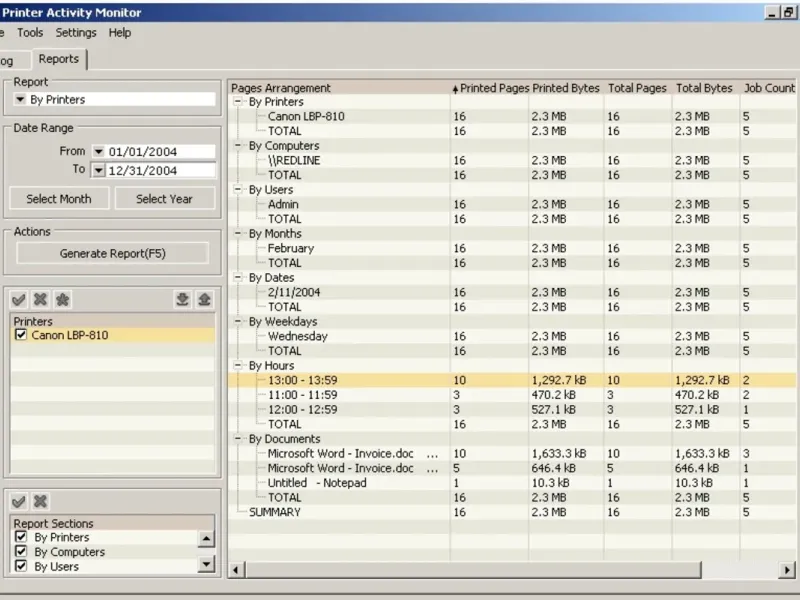800x600 pixels.
Task: Click the star icon above the Printers list
Action: pyautogui.click(x=62, y=299)
